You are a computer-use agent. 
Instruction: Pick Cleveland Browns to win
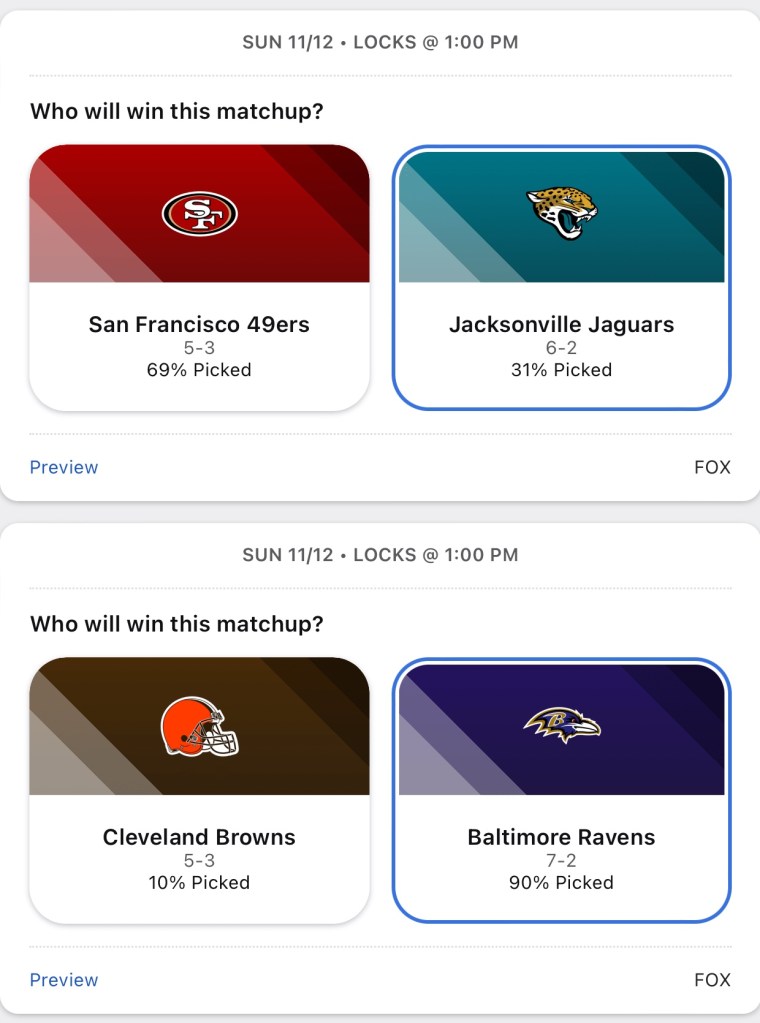199,837
